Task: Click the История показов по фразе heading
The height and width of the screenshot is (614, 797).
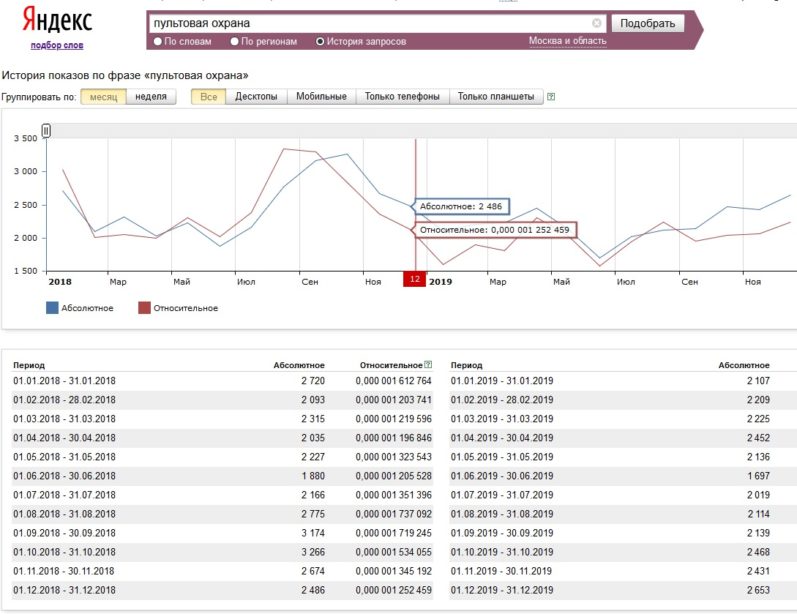Action: (x=125, y=76)
